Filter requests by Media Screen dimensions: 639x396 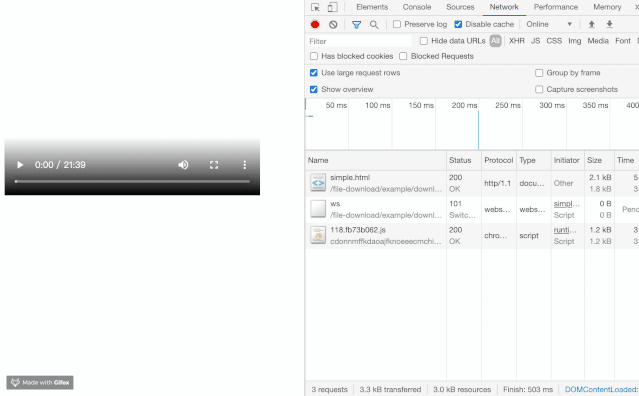pos(598,41)
